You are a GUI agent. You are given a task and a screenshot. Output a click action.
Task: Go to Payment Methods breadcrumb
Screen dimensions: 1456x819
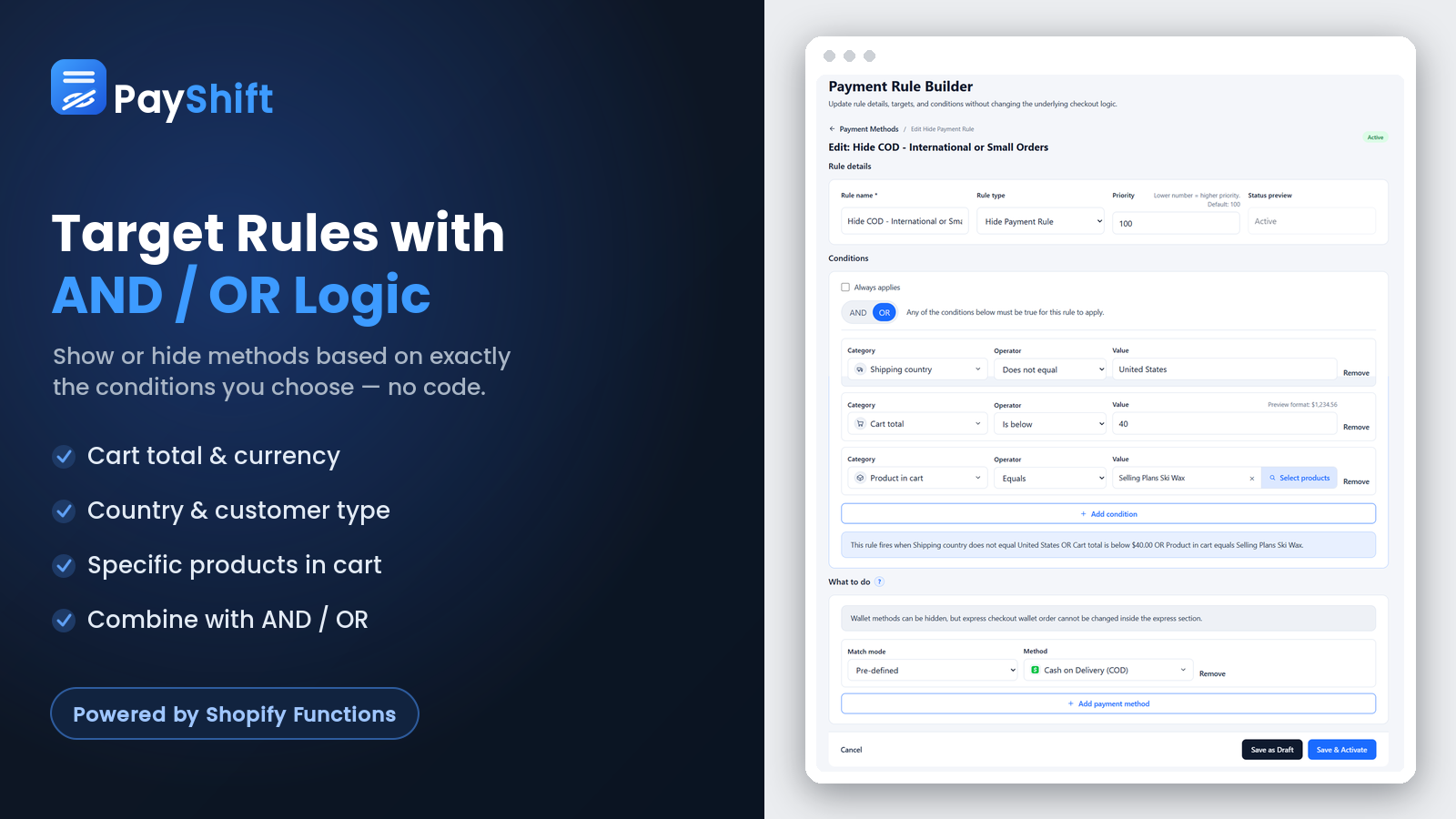coord(868,129)
